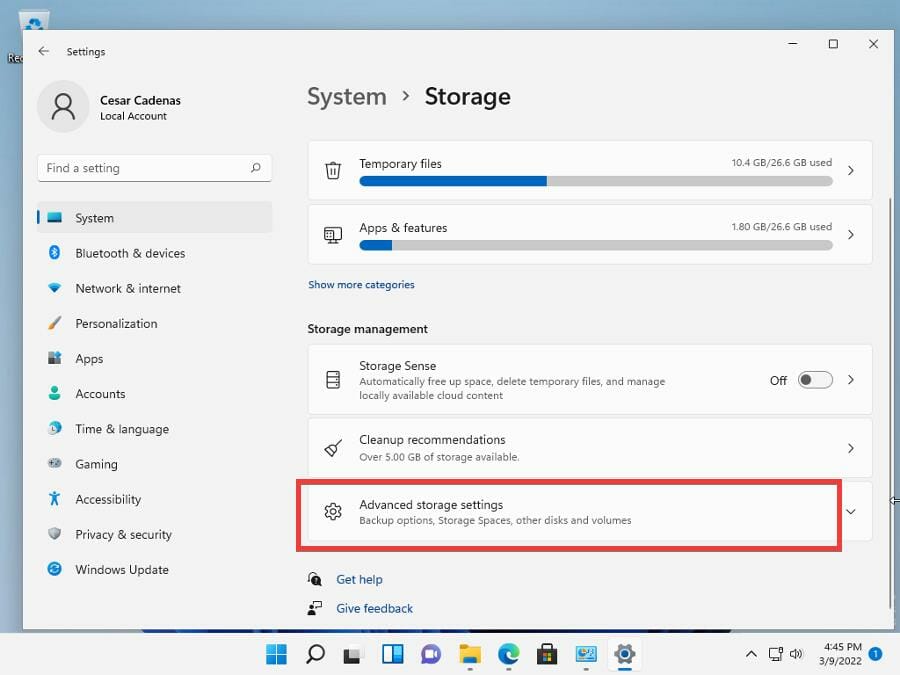Click the Privacy & security shield icon
Viewport: 900px width, 675px height.
coord(55,534)
